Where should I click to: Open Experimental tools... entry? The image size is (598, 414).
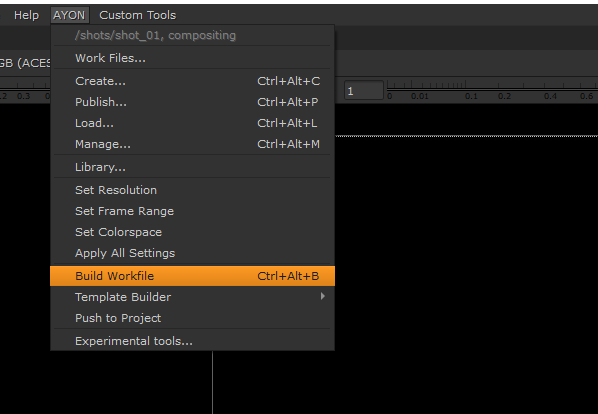(193, 341)
